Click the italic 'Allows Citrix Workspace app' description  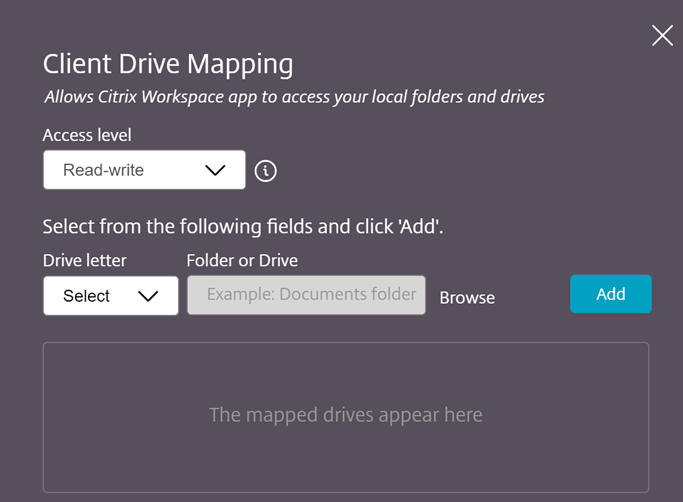click(294, 97)
